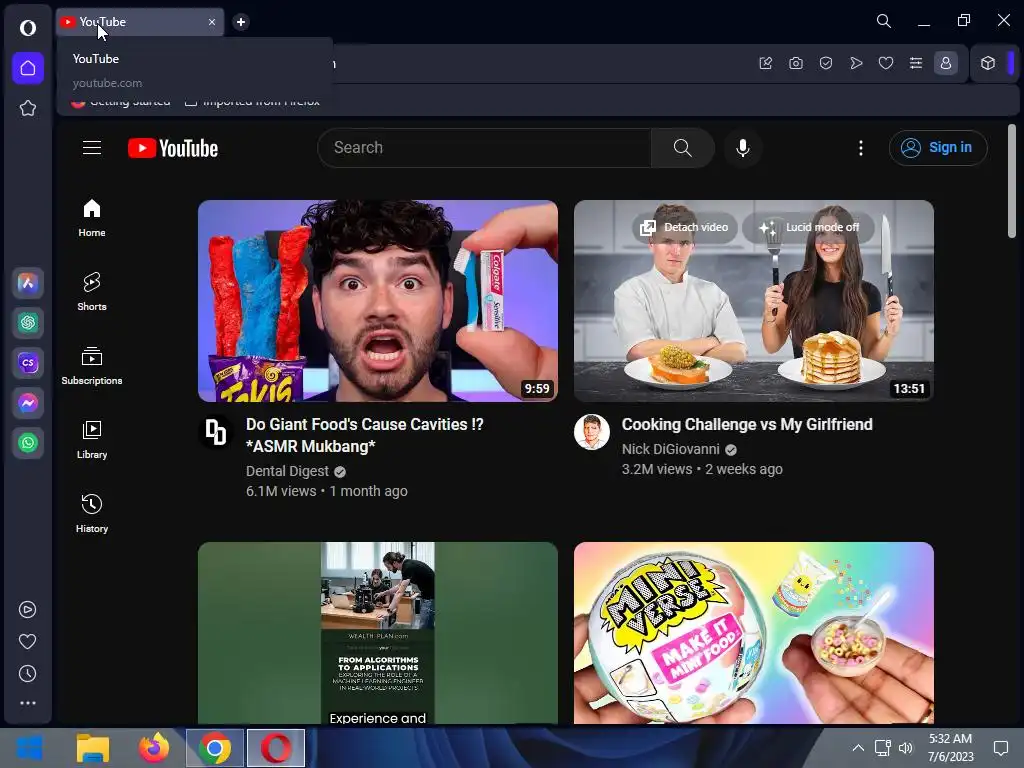Select the YouTube browser tab

click(140, 22)
